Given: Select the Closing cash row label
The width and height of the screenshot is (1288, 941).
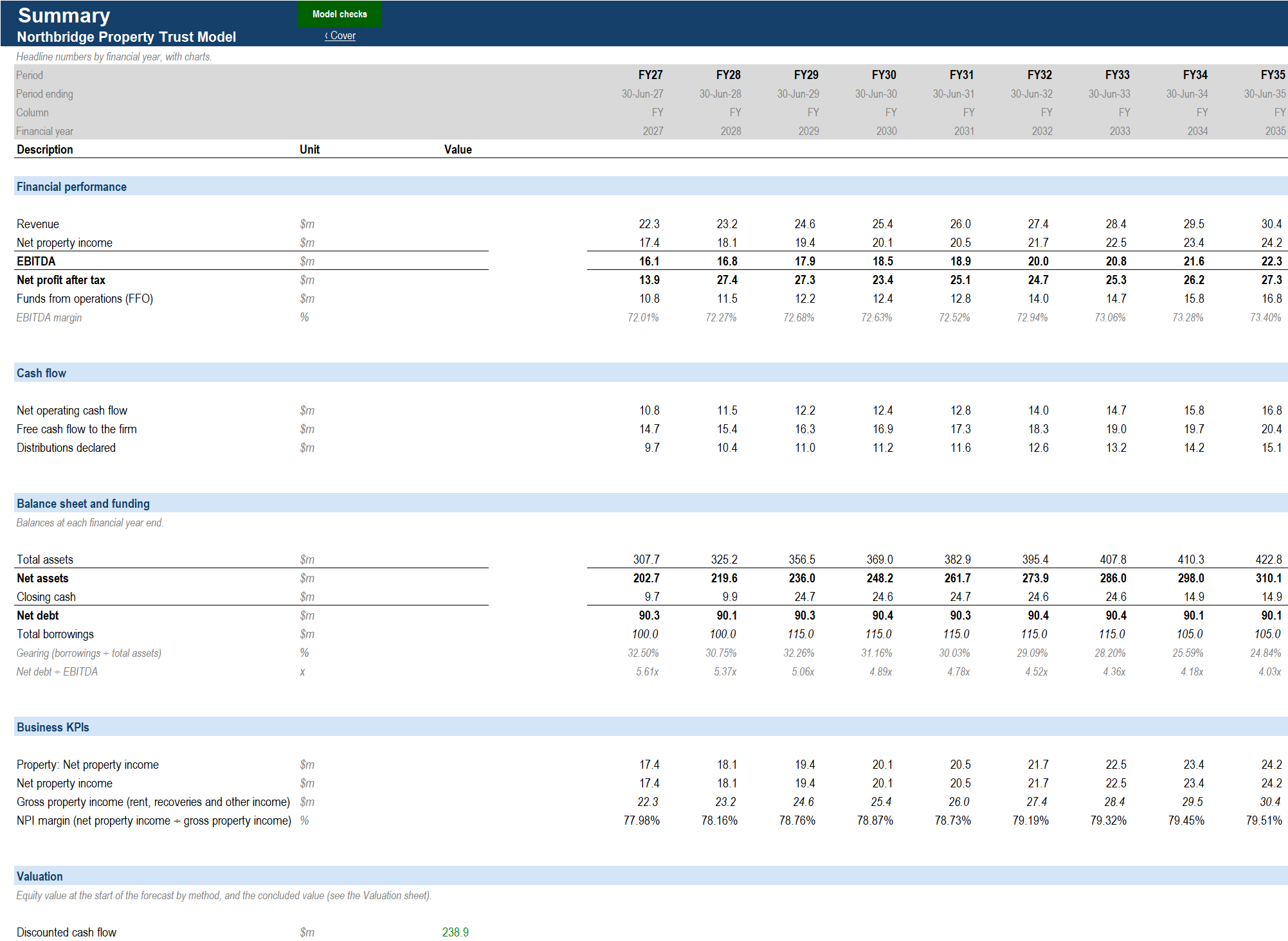Looking at the screenshot, I should (x=46, y=597).
